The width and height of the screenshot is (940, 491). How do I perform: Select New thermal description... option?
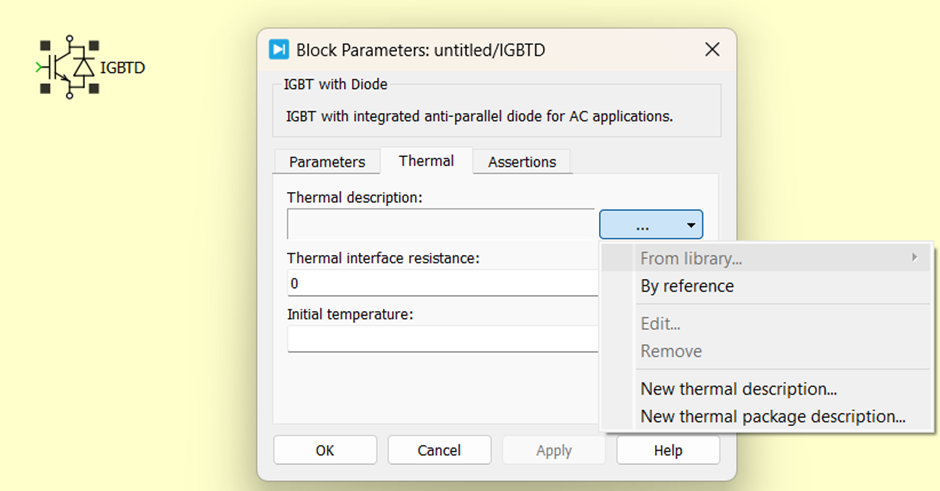click(x=738, y=389)
